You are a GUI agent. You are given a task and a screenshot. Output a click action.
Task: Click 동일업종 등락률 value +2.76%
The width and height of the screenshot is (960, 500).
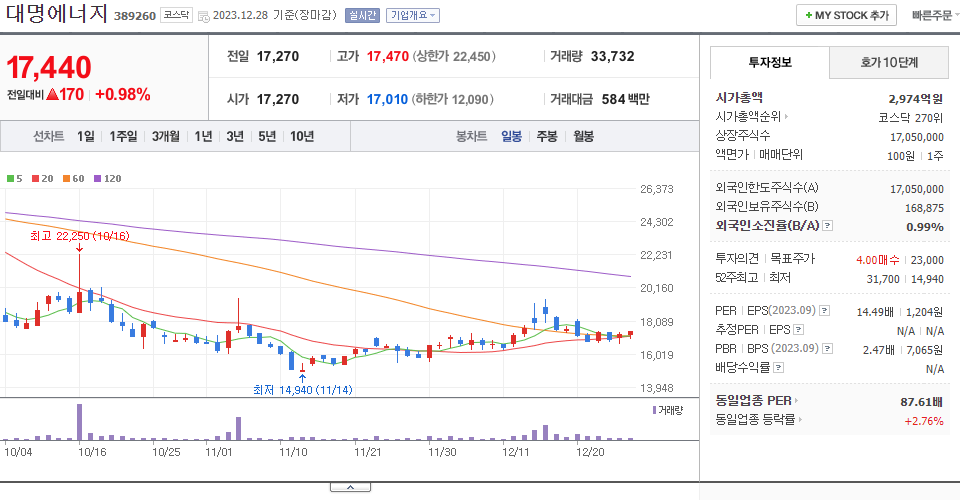[924, 421]
